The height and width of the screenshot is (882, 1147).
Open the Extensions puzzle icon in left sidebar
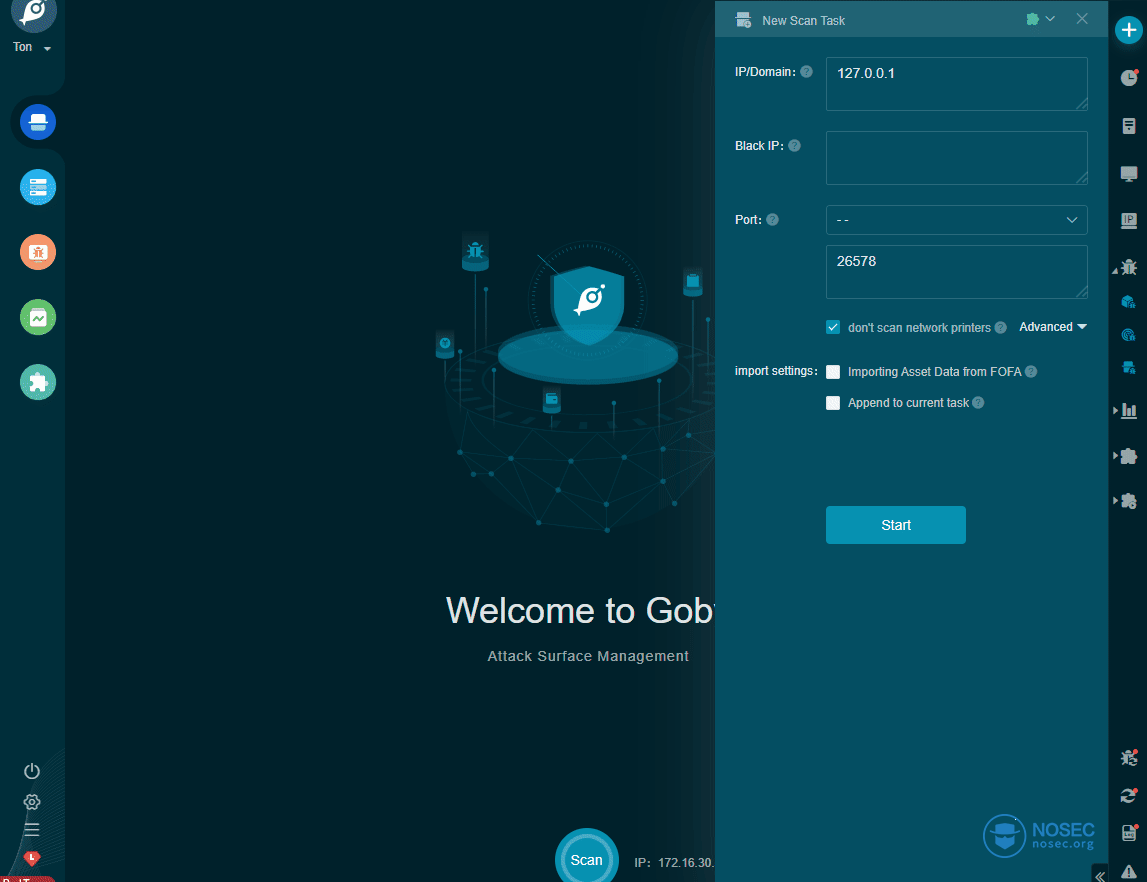[x=38, y=382]
